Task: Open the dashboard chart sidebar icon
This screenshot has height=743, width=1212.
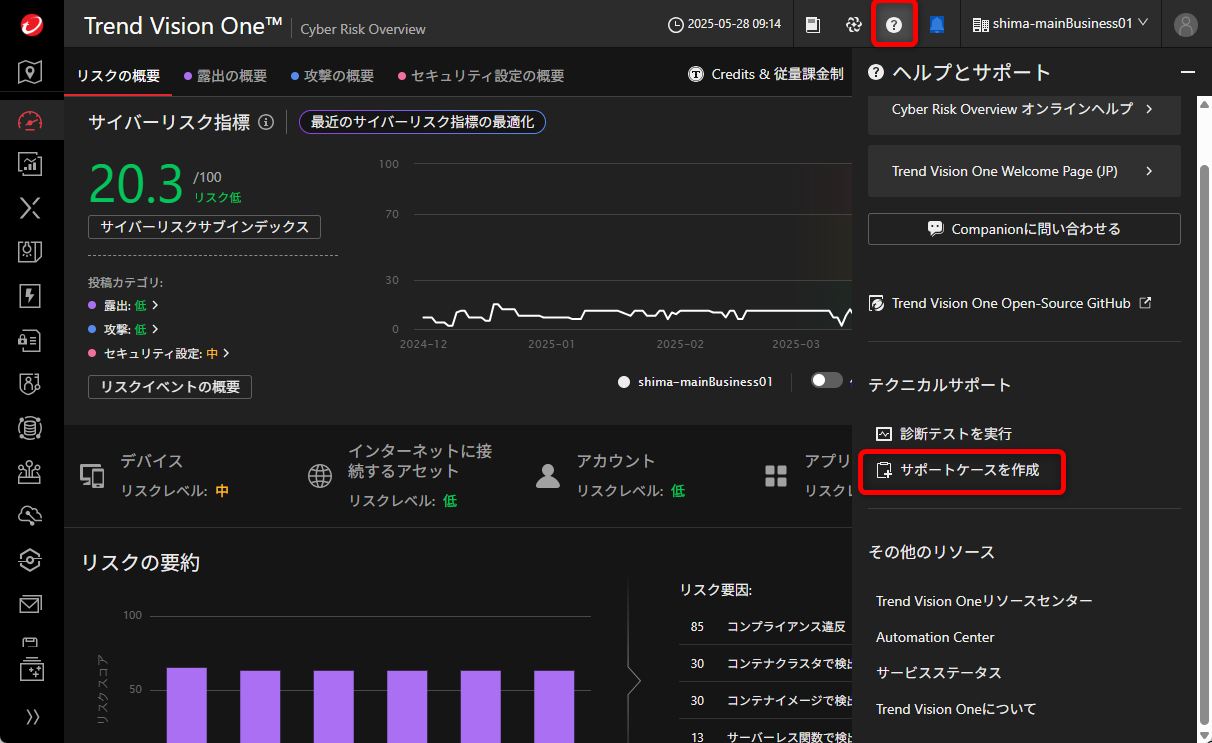Action: point(31,164)
